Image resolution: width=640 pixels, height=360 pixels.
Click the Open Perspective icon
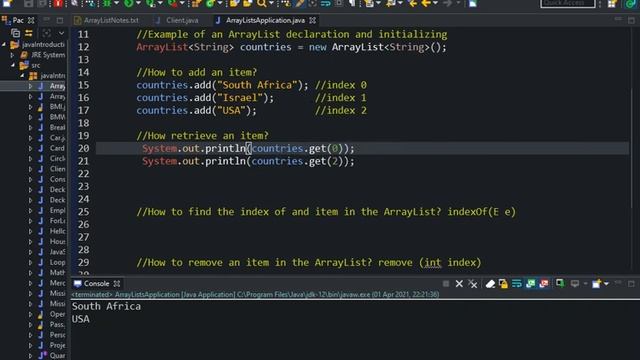pyautogui.click(x=612, y=4)
